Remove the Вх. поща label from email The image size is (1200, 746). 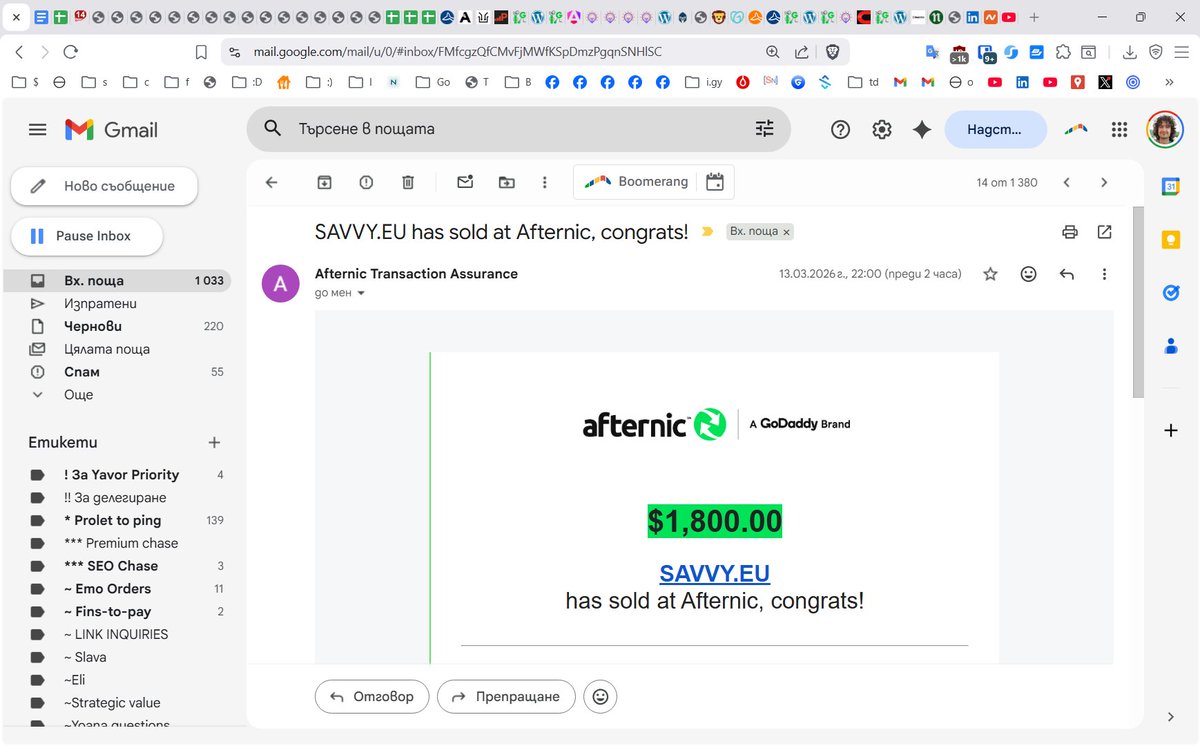(786, 232)
